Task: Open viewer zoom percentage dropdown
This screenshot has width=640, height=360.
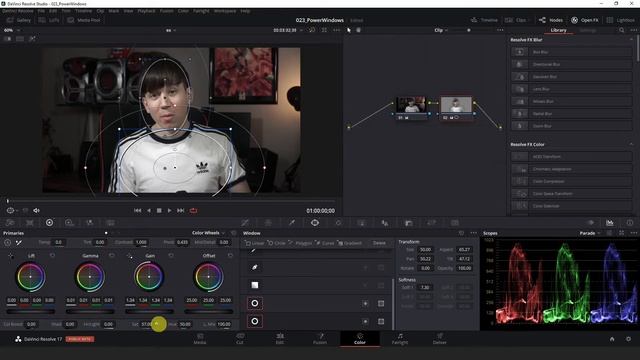Action: pyautogui.click(x=11, y=30)
